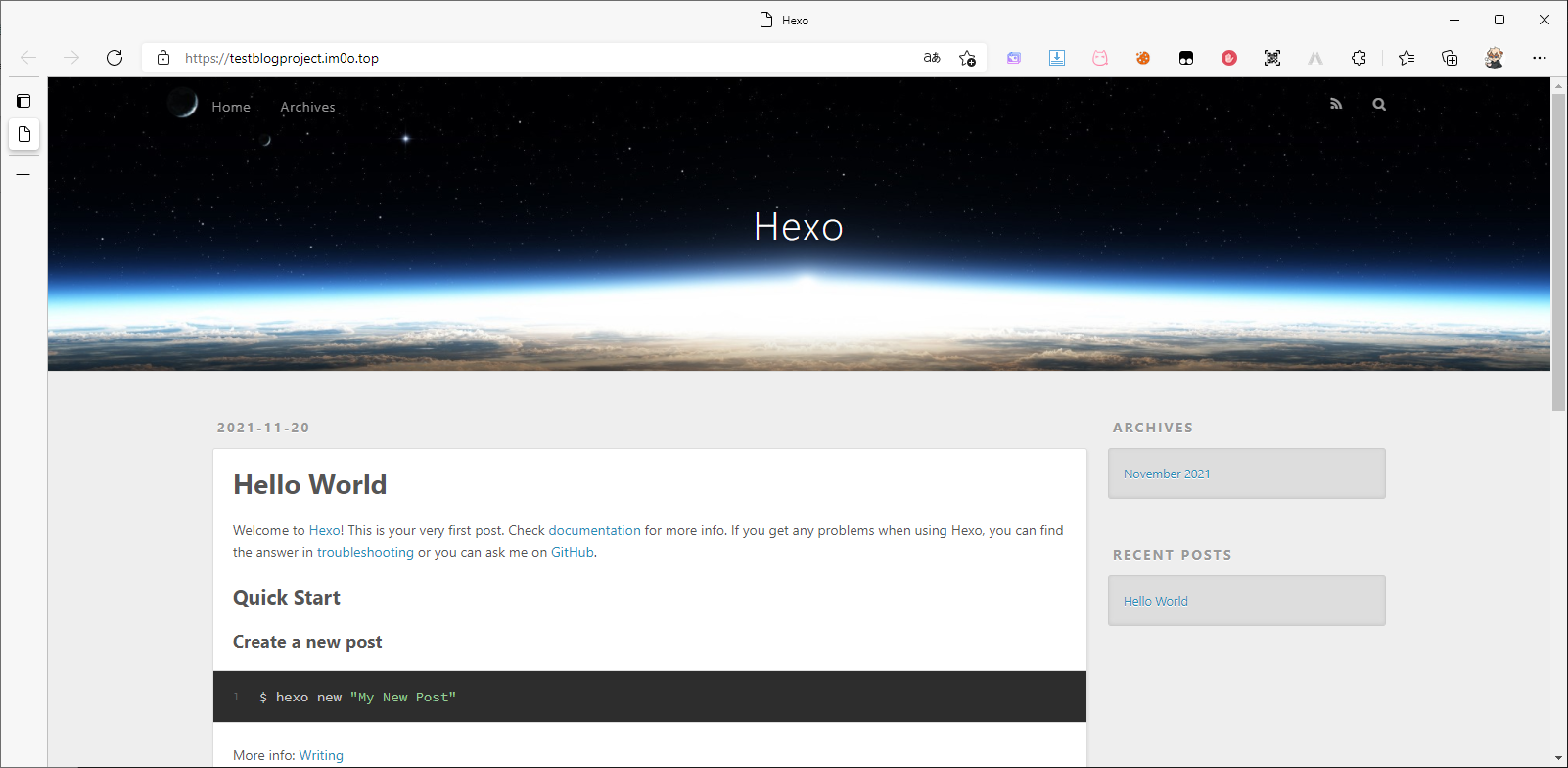1568x768 pixels.
Task: Minimize the browser window
Action: click(1454, 20)
